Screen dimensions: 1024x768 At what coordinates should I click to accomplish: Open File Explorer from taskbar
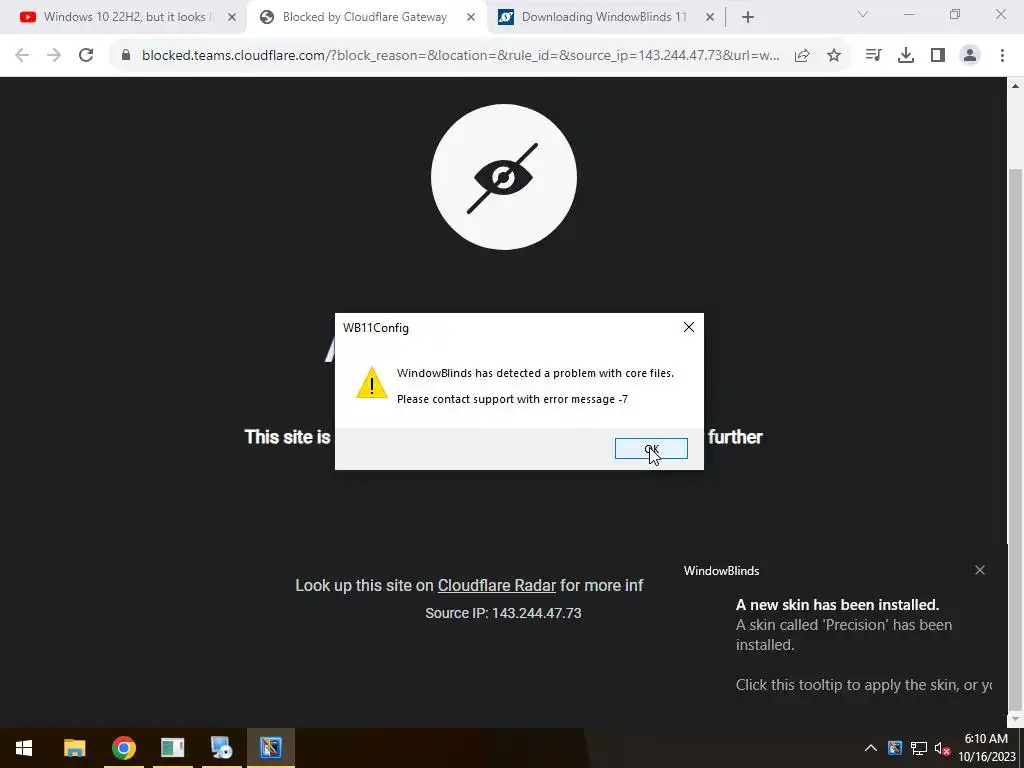(x=74, y=748)
